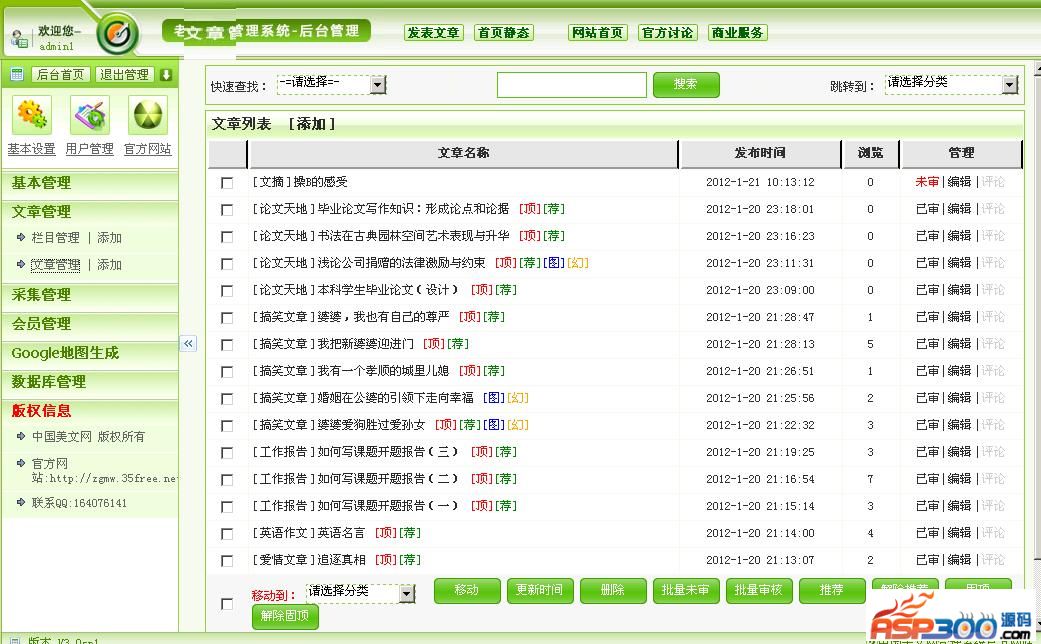Open the 发表文章 top menu
The width and height of the screenshot is (1041, 644).
pyautogui.click(x=434, y=33)
